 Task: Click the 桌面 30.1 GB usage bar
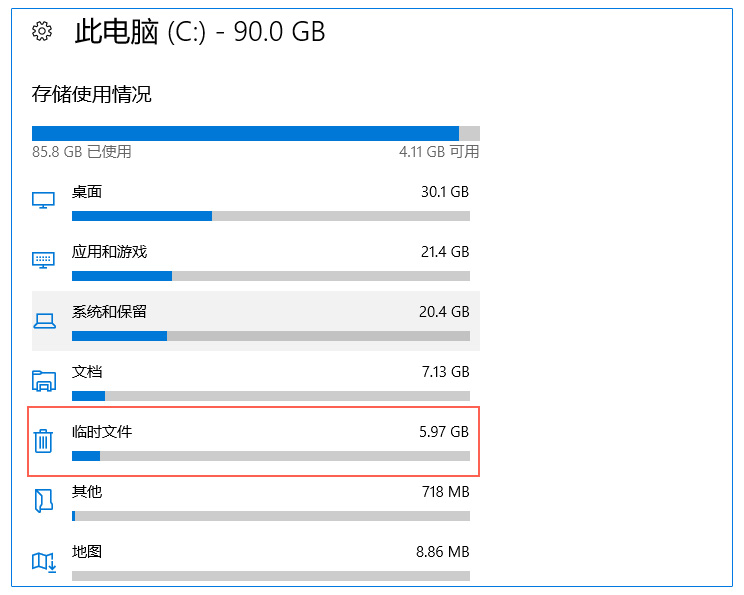[x=271, y=216]
